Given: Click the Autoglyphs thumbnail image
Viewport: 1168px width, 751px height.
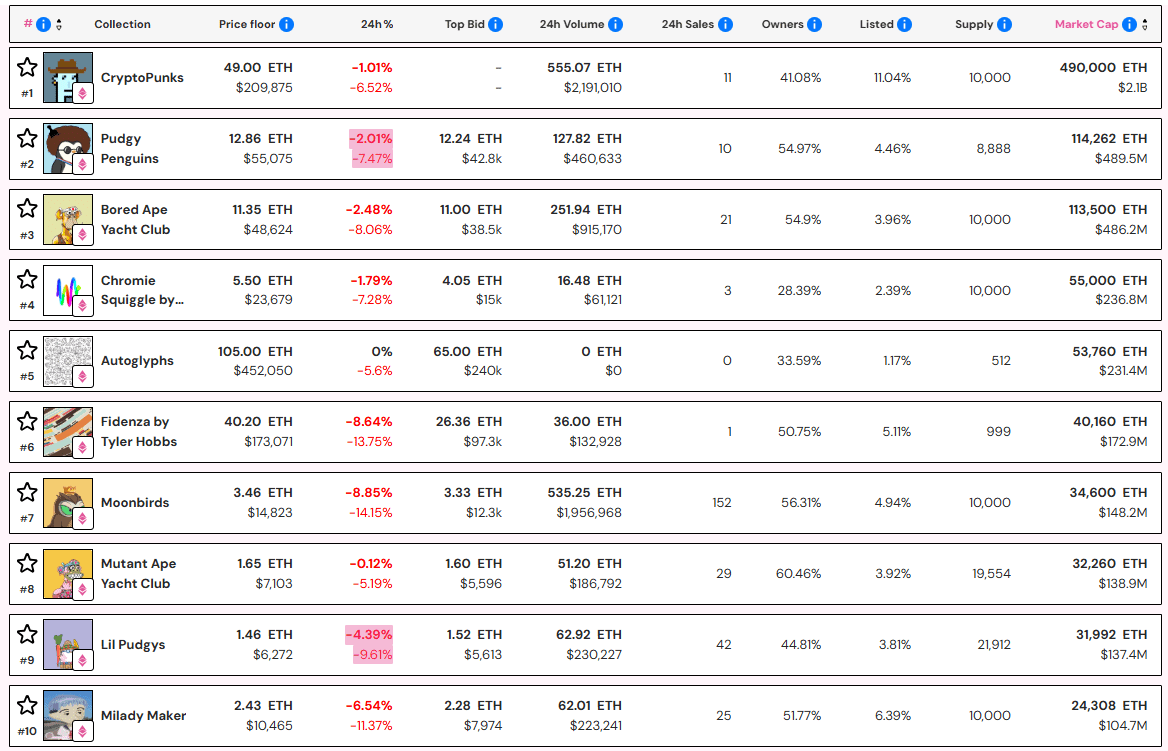Looking at the screenshot, I should [67, 360].
